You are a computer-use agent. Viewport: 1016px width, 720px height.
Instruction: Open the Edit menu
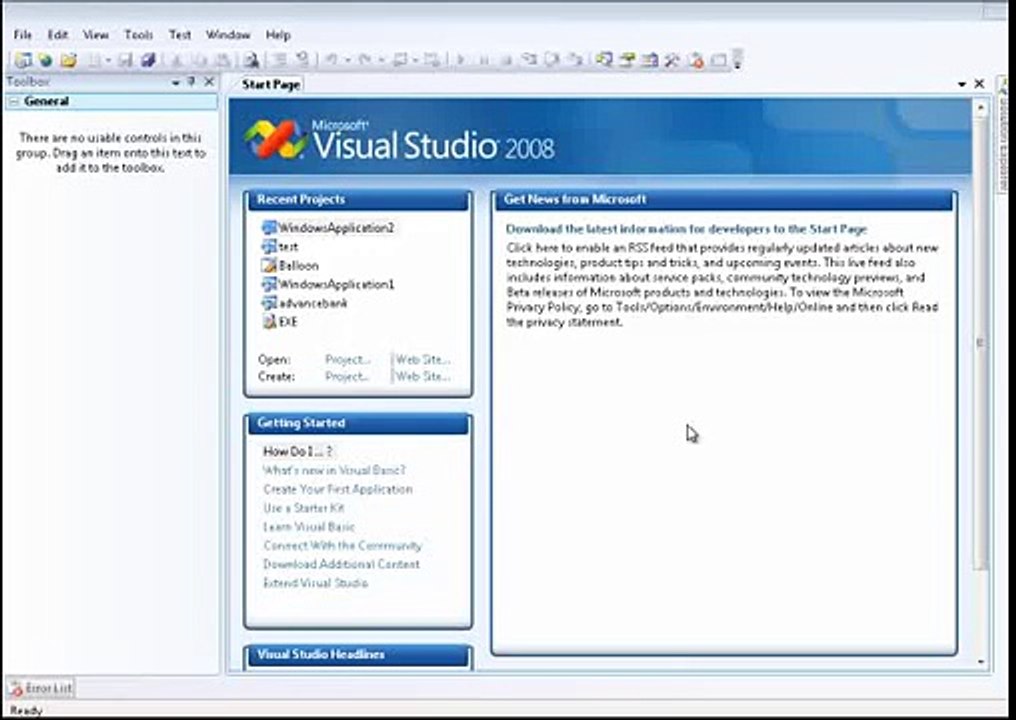[x=58, y=35]
